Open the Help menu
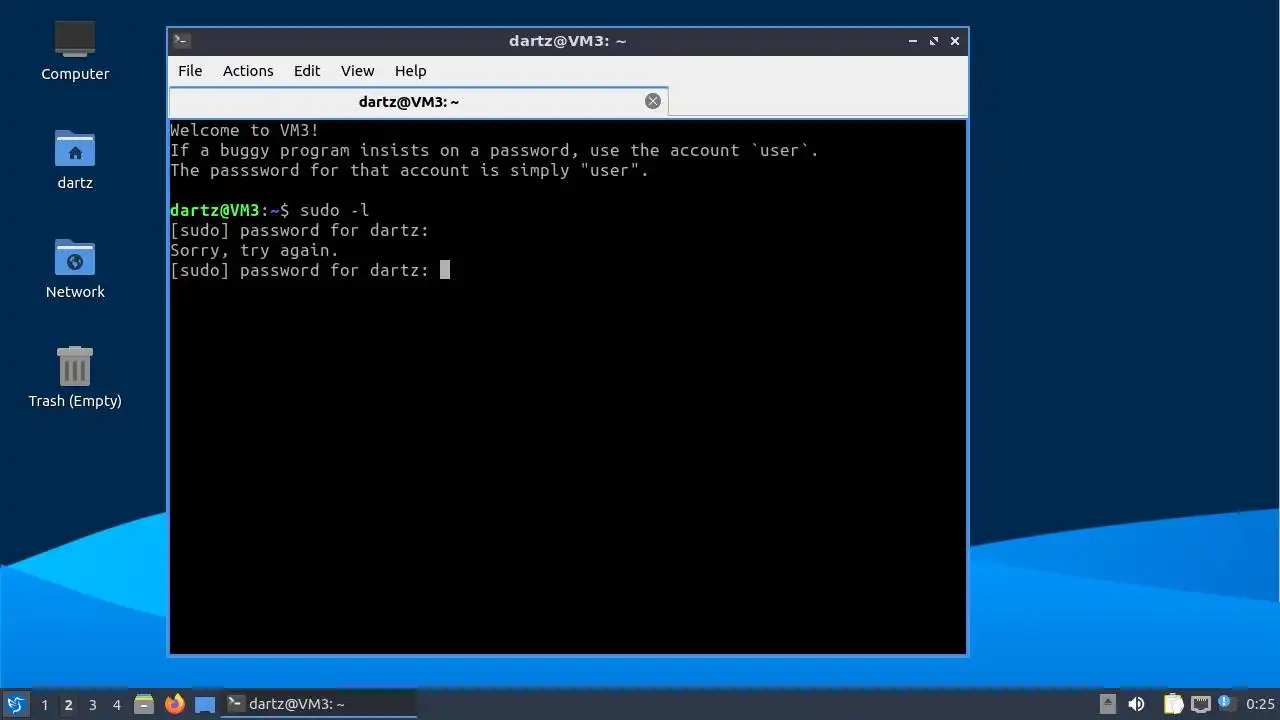The image size is (1280, 720). pos(410,71)
